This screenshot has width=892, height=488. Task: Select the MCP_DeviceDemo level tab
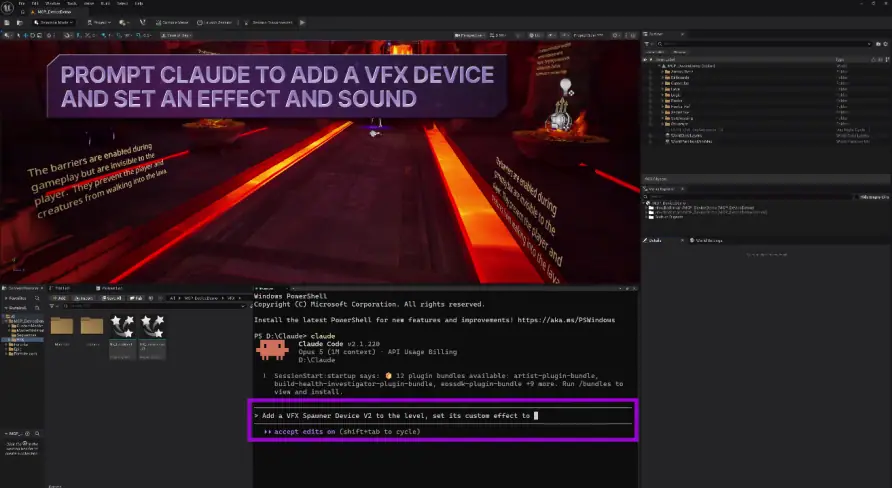(x=54, y=12)
